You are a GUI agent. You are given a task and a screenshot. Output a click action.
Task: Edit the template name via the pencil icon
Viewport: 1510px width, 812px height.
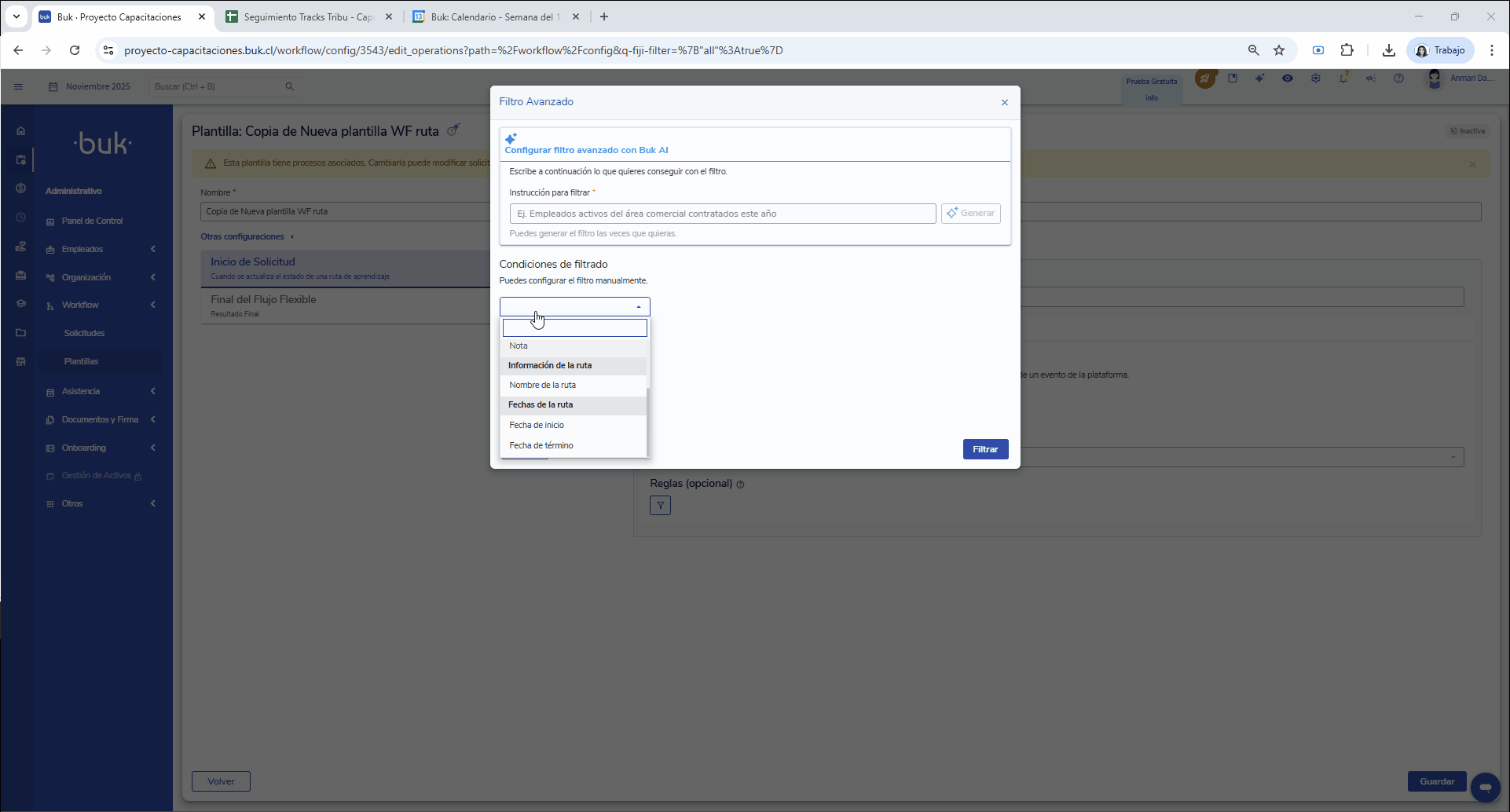point(454,131)
